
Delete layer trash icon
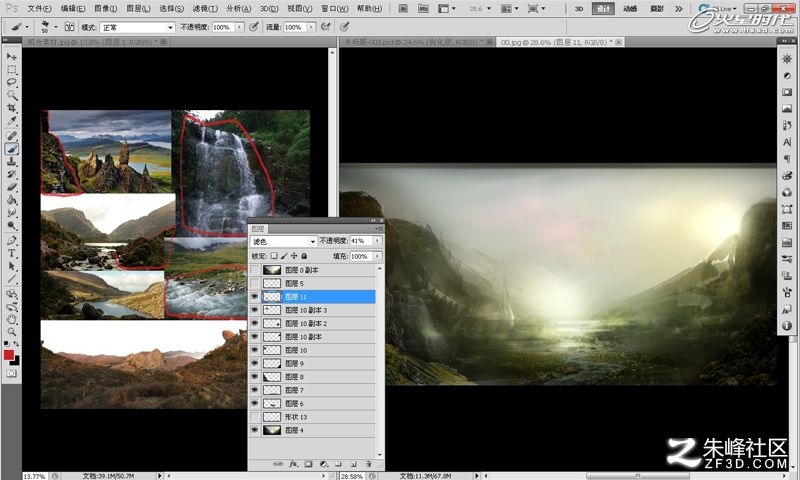[368, 464]
